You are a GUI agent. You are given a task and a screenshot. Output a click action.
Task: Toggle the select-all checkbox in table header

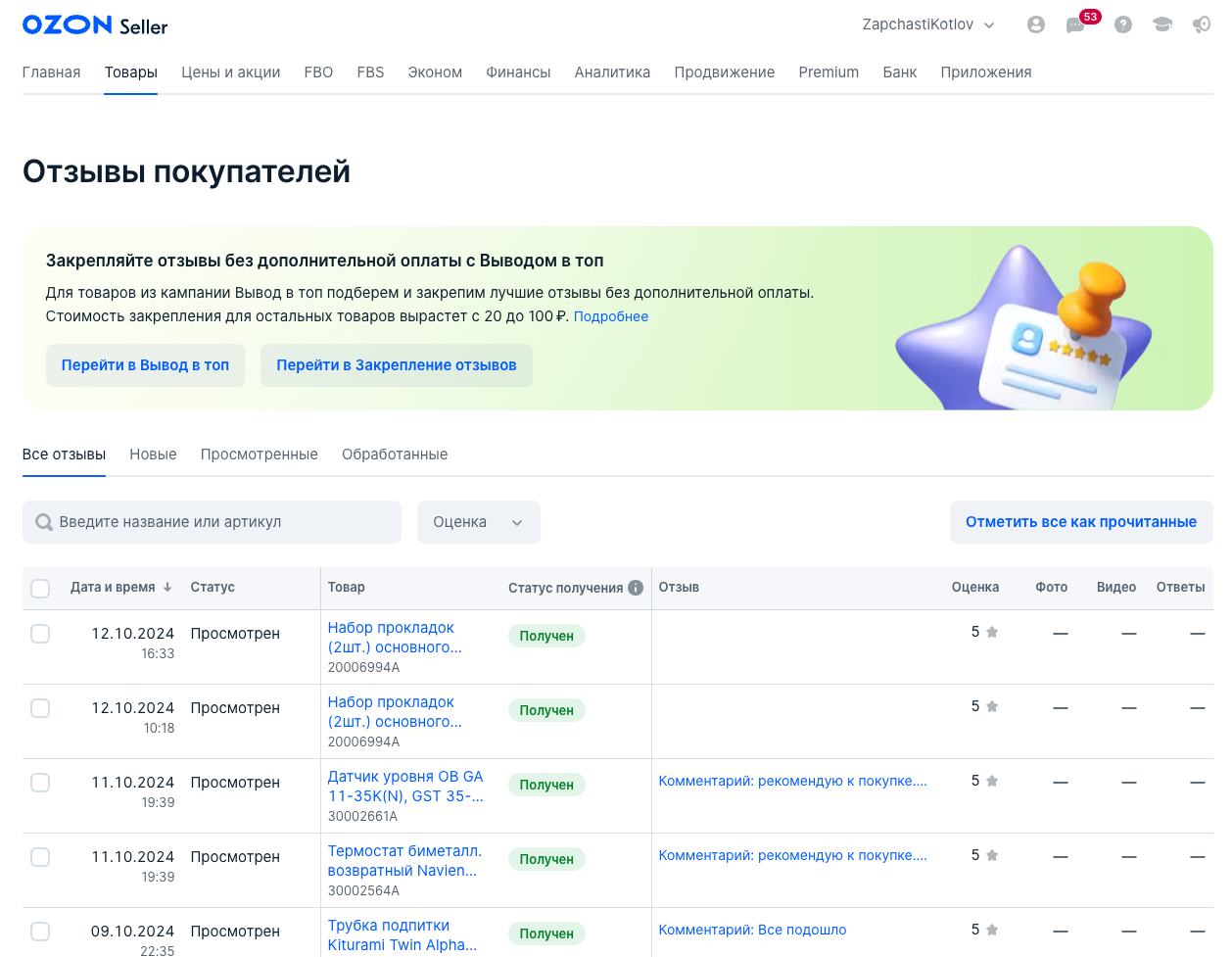click(x=40, y=589)
